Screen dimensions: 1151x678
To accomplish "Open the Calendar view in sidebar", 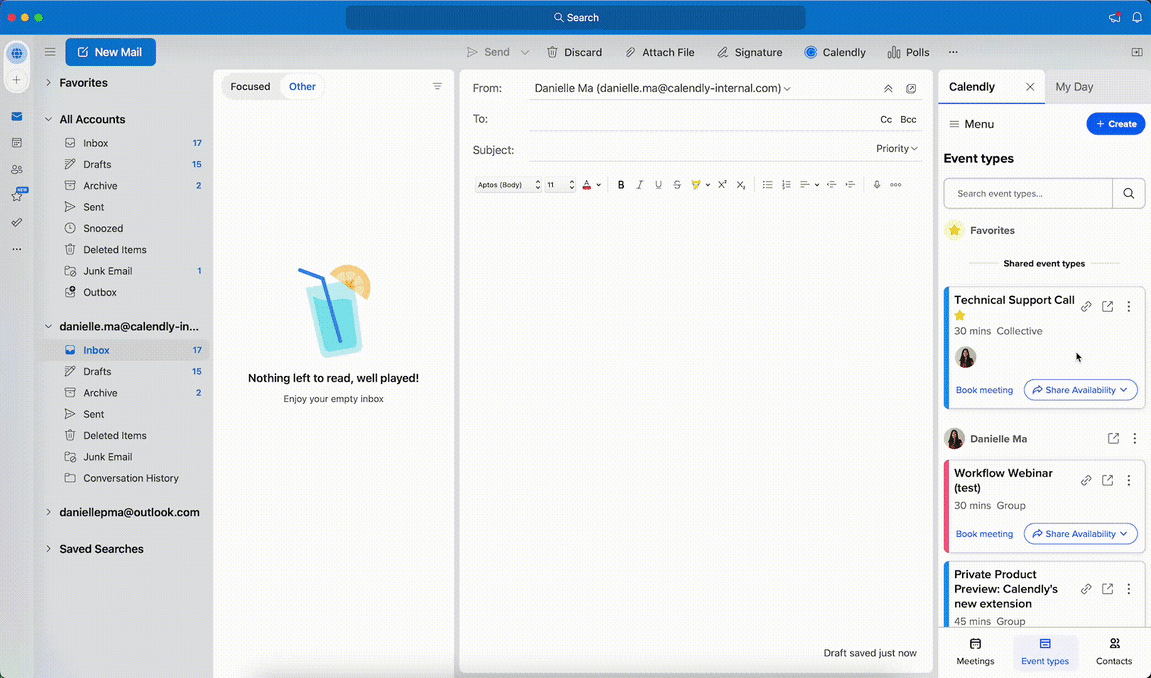I will 17,143.
